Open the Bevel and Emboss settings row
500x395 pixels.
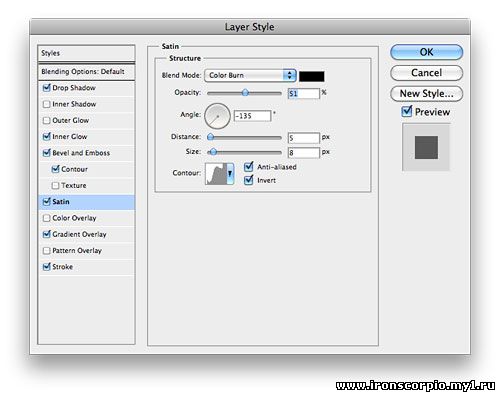point(87,153)
